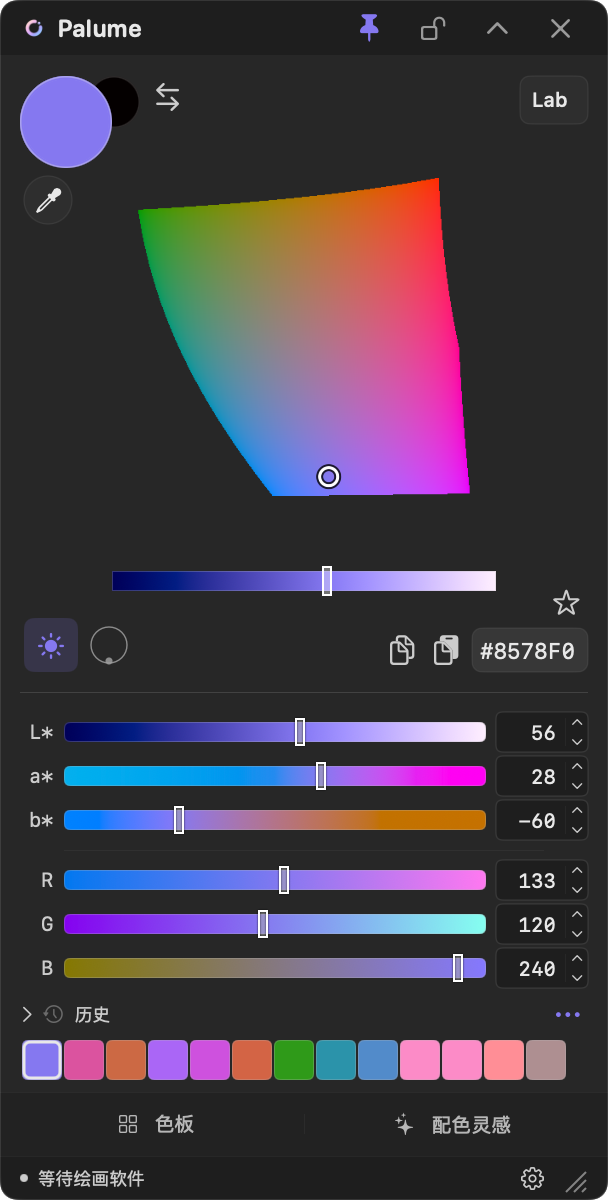Select the steel blue history swatch
The width and height of the screenshot is (608, 1200).
pos(378,1060)
